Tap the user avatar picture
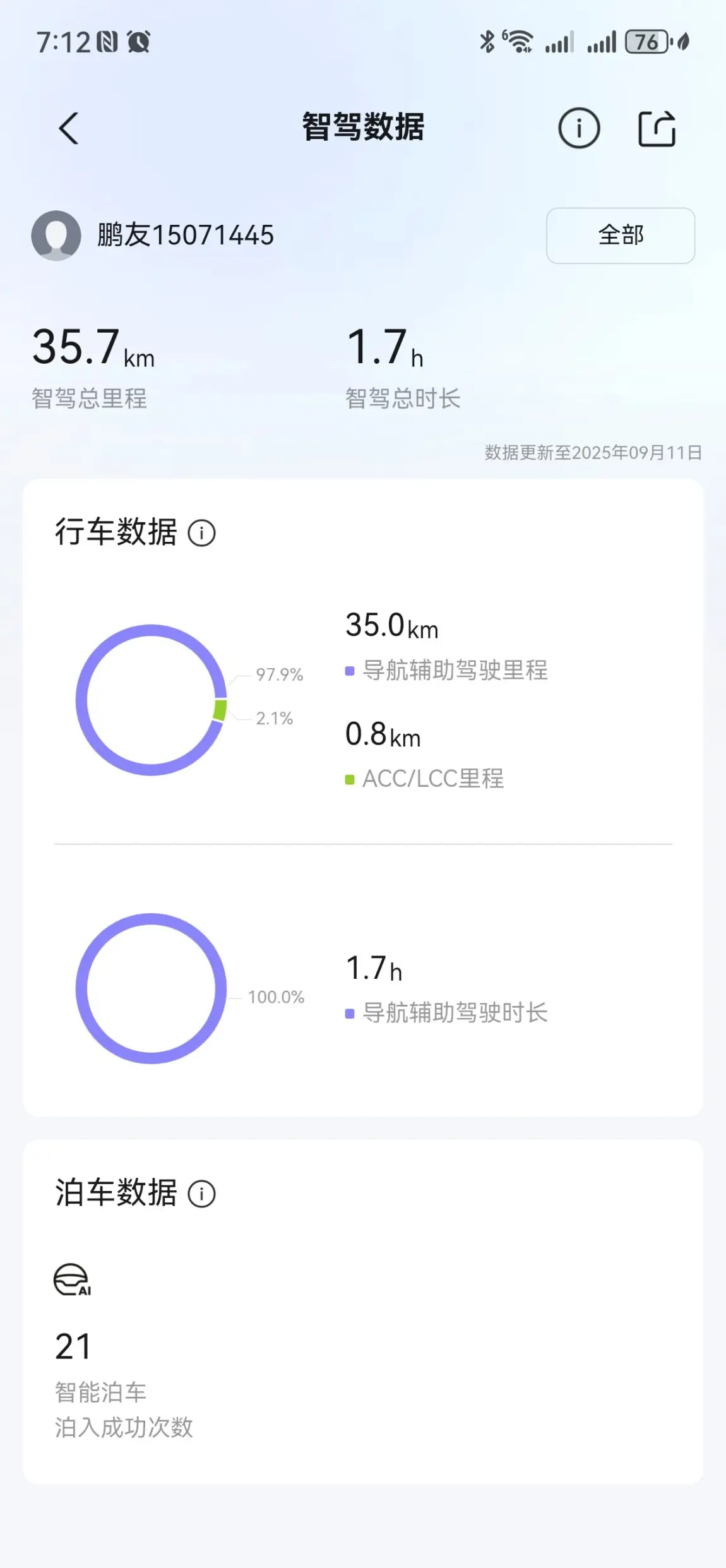726x1568 pixels. click(x=56, y=236)
